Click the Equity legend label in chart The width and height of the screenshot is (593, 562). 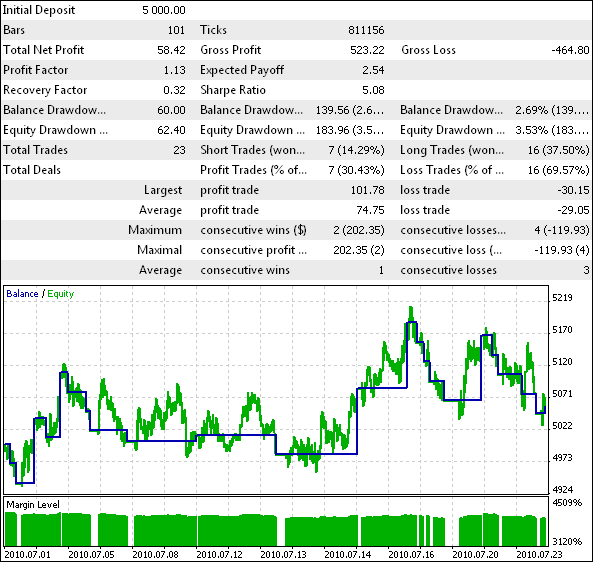point(61,294)
